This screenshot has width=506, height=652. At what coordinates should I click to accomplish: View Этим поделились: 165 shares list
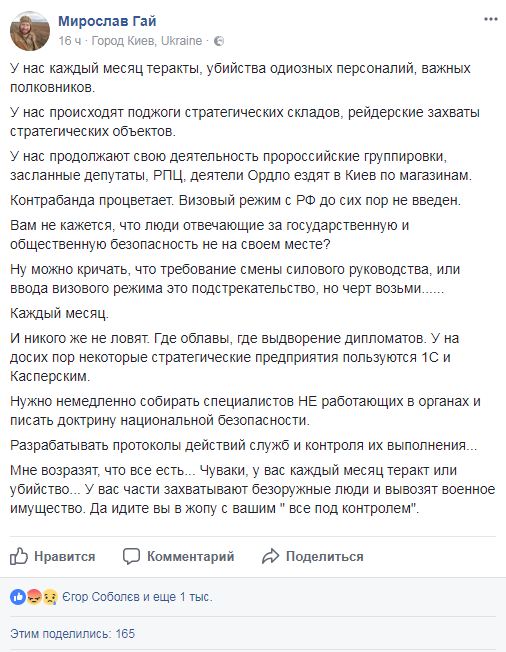[73, 634]
